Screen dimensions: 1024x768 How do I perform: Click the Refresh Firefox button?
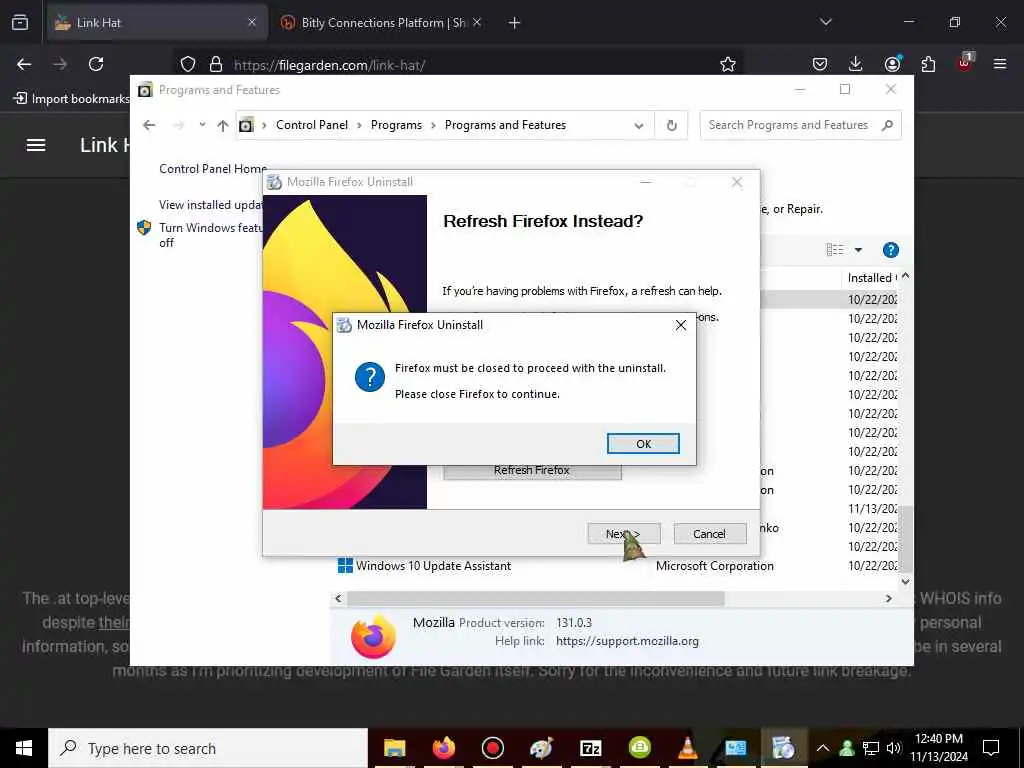point(532,470)
